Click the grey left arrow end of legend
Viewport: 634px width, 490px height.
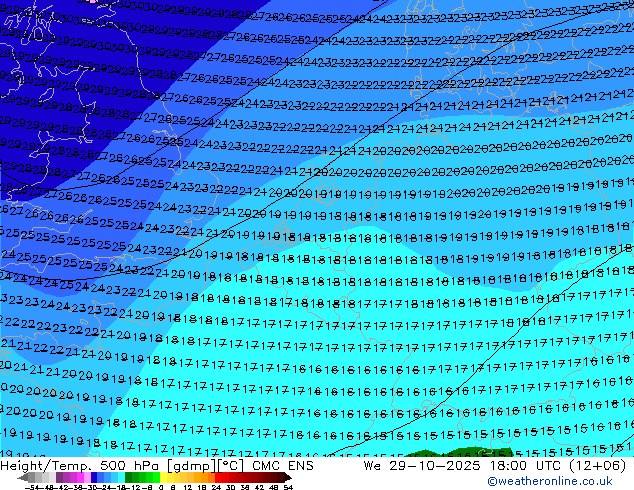pos(22,477)
